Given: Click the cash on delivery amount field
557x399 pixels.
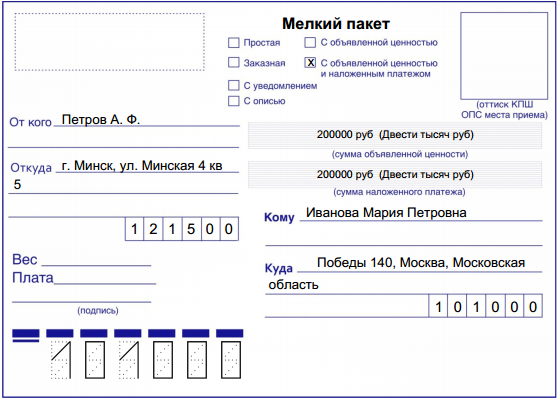Looking at the screenshot, I should [x=395, y=174].
